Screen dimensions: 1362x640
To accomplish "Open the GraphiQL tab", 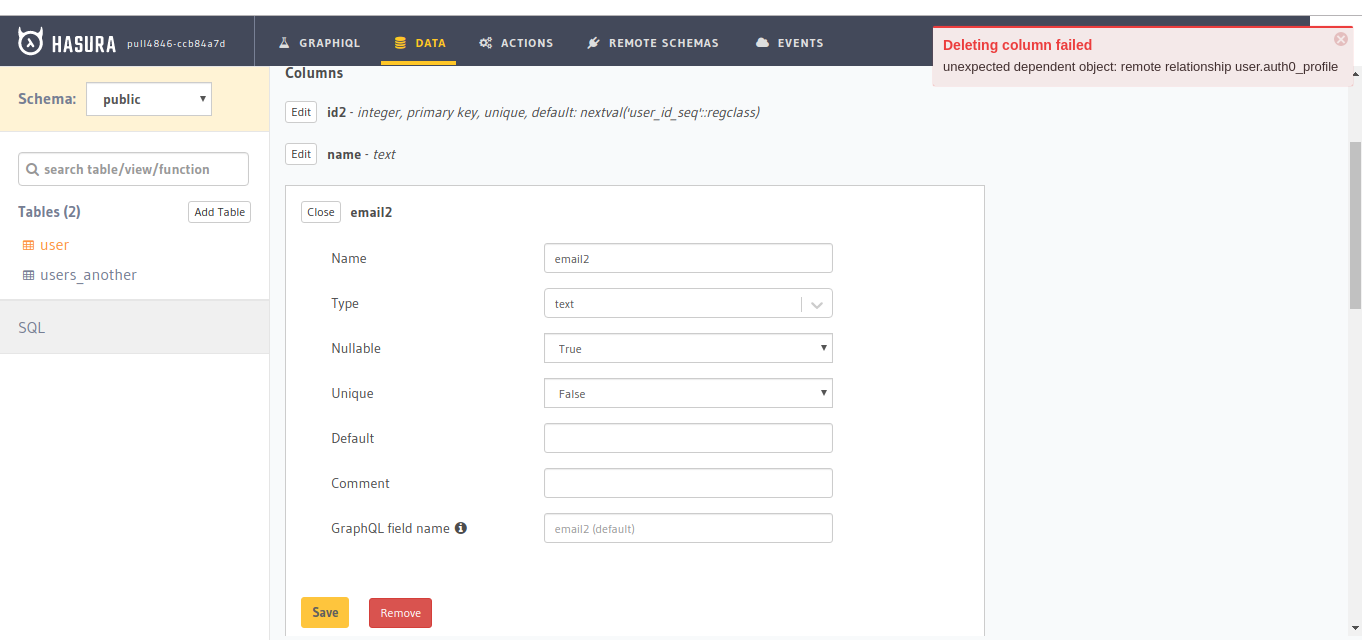I will pos(319,43).
